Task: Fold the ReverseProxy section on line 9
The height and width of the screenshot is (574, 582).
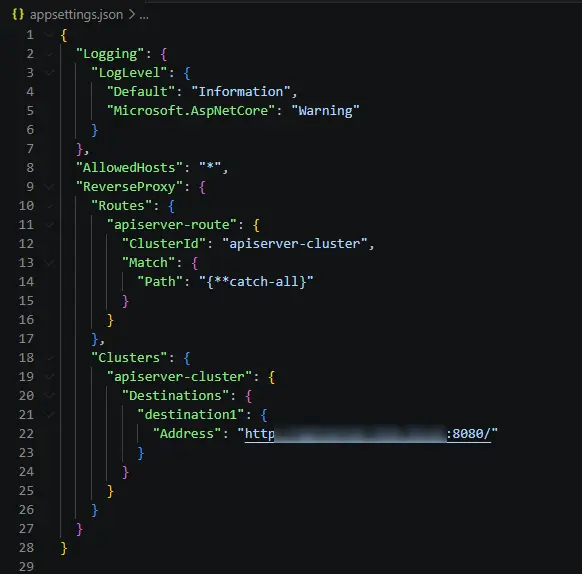Action: [49, 187]
